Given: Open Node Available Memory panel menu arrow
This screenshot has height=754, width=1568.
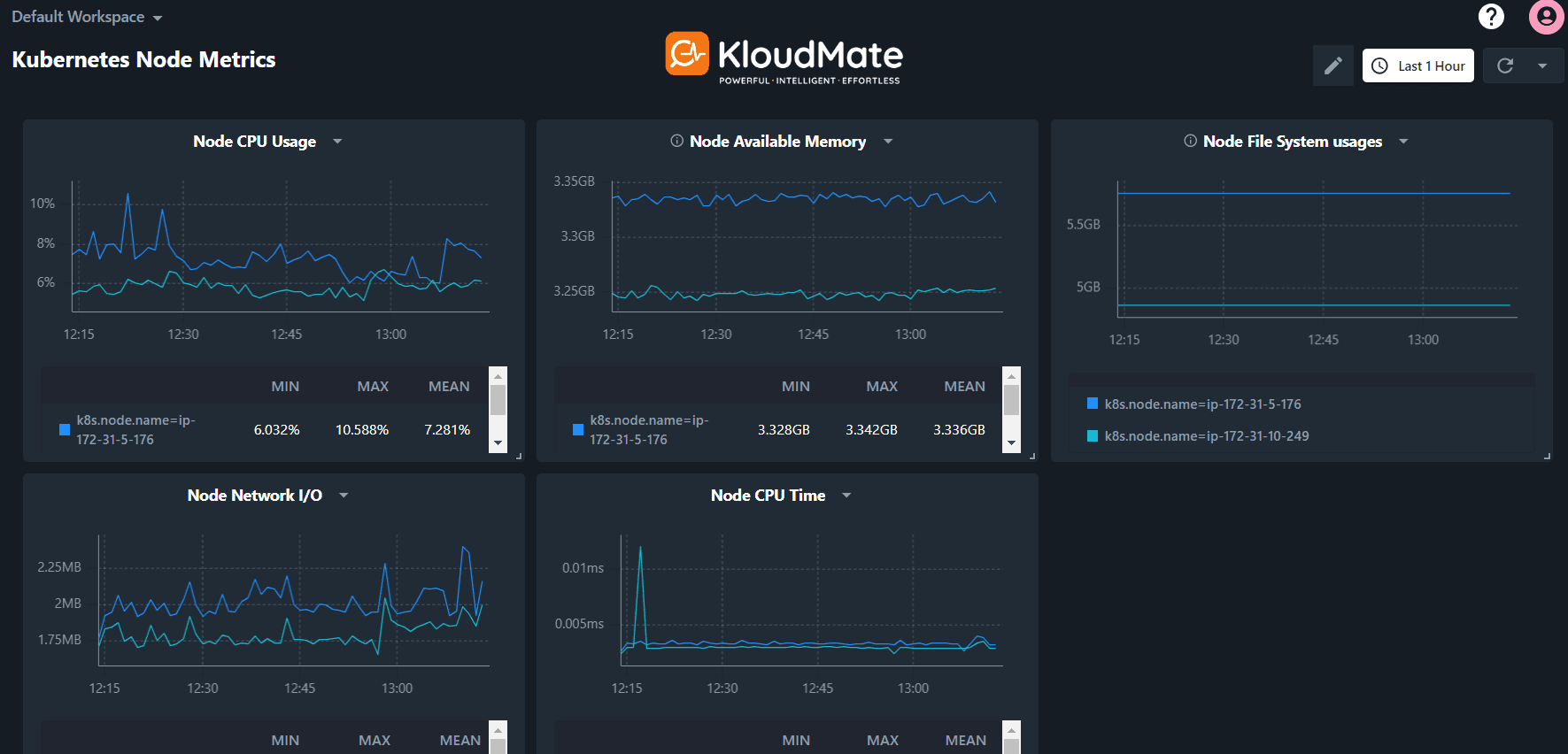Looking at the screenshot, I should click(888, 142).
